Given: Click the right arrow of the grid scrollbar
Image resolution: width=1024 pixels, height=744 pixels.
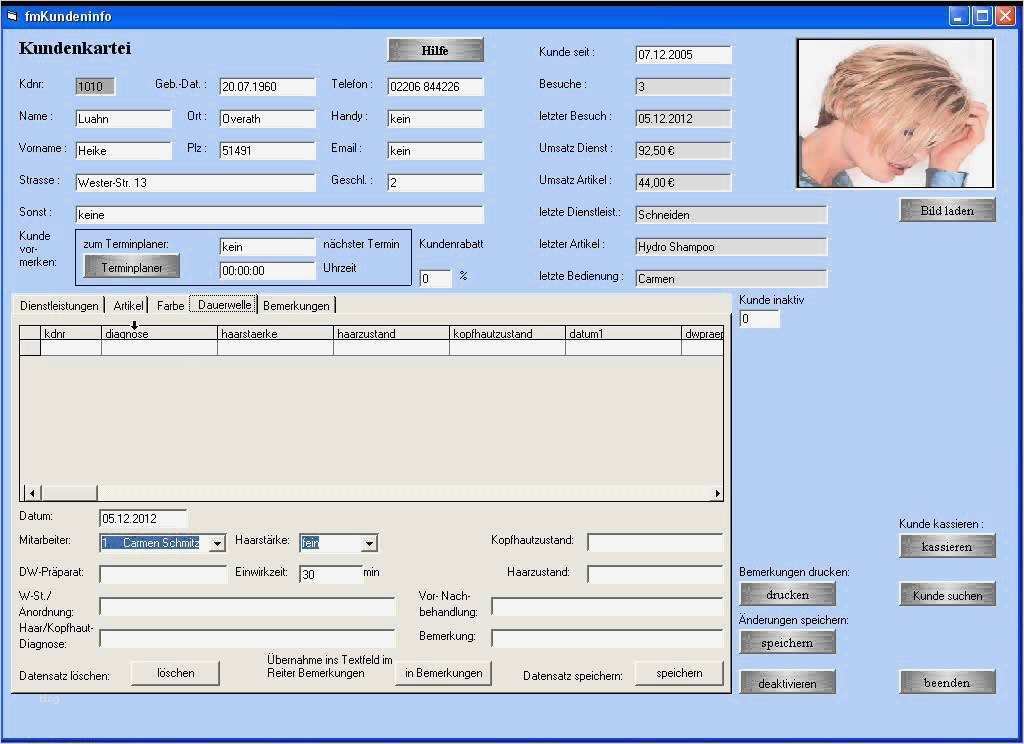Looking at the screenshot, I should click(x=717, y=492).
